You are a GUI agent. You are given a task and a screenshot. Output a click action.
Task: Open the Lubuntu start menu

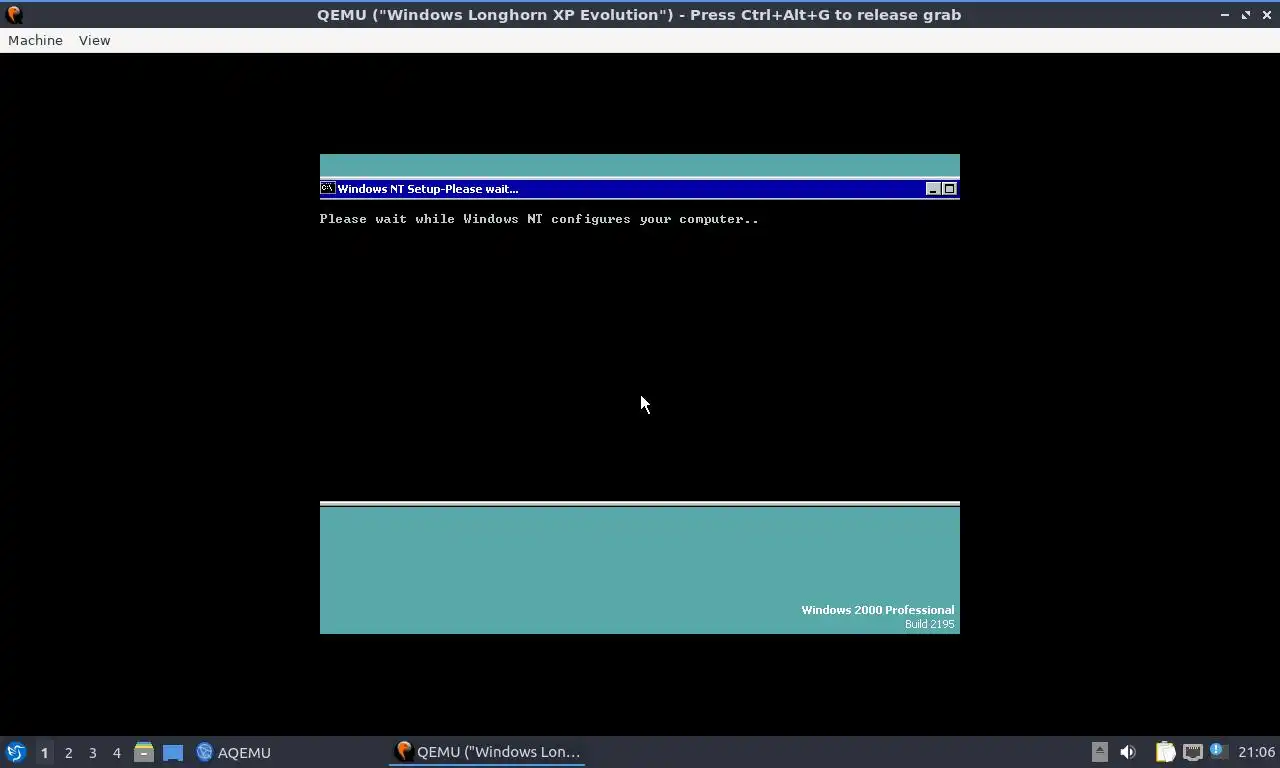16,752
